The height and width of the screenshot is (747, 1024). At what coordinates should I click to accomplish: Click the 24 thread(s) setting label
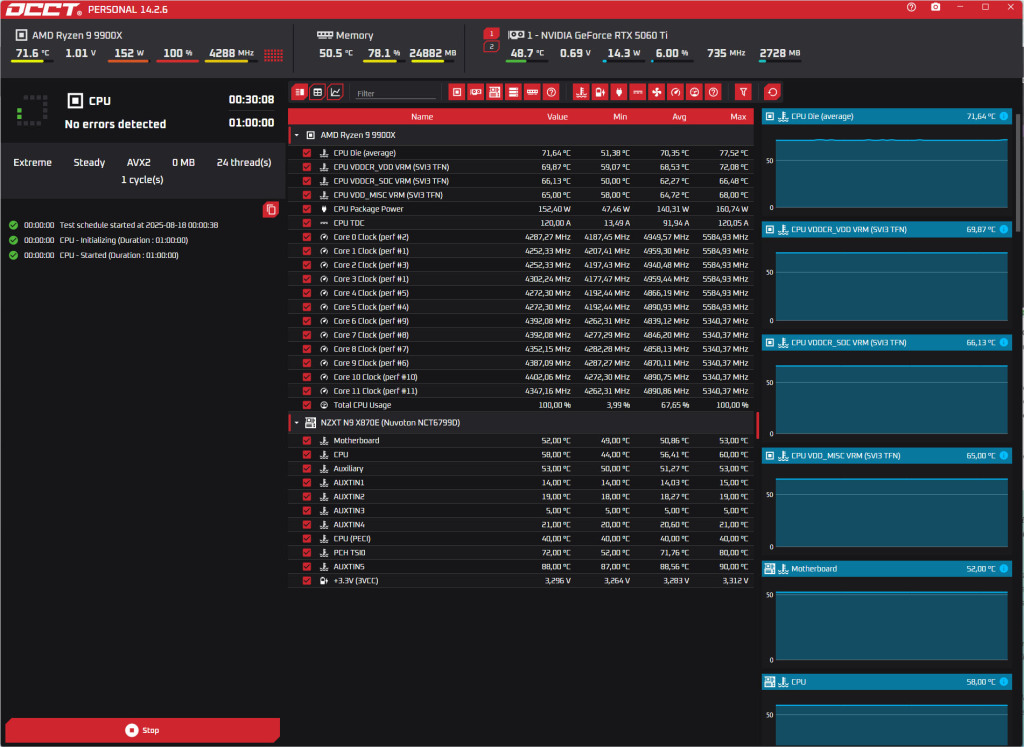[244, 163]
